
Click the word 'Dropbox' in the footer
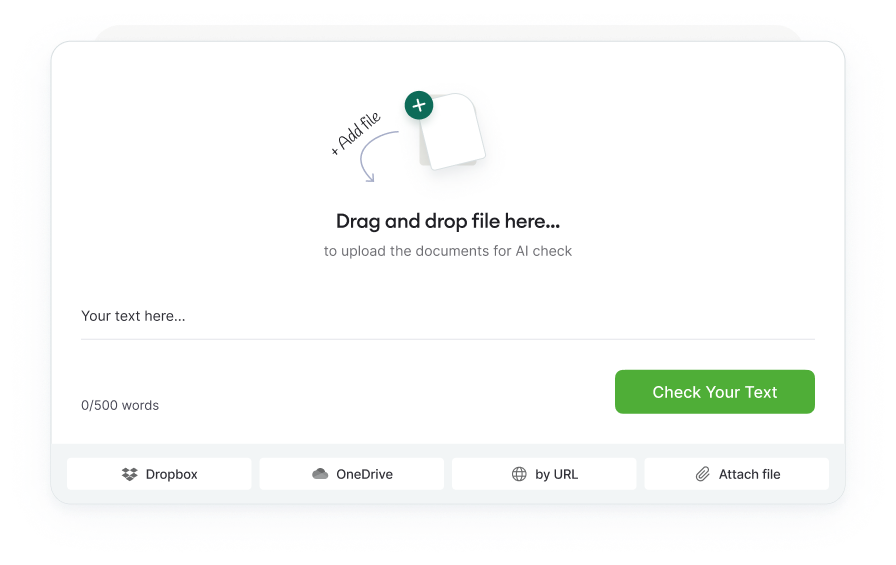point(171,474)
